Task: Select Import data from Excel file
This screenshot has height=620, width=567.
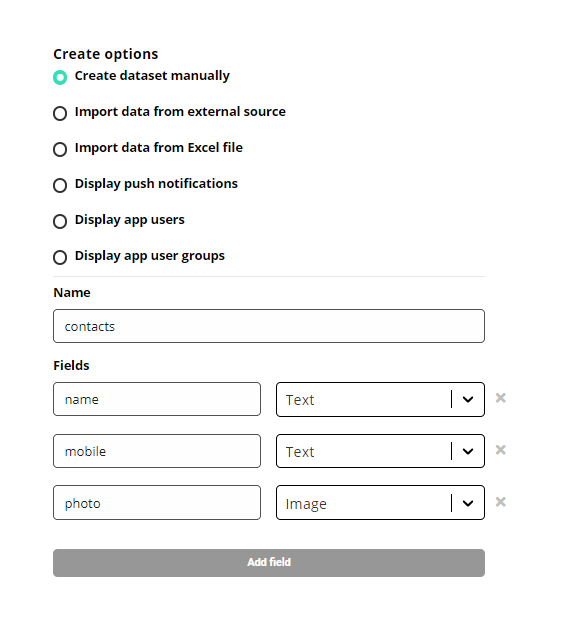Action: coord(60,149)
